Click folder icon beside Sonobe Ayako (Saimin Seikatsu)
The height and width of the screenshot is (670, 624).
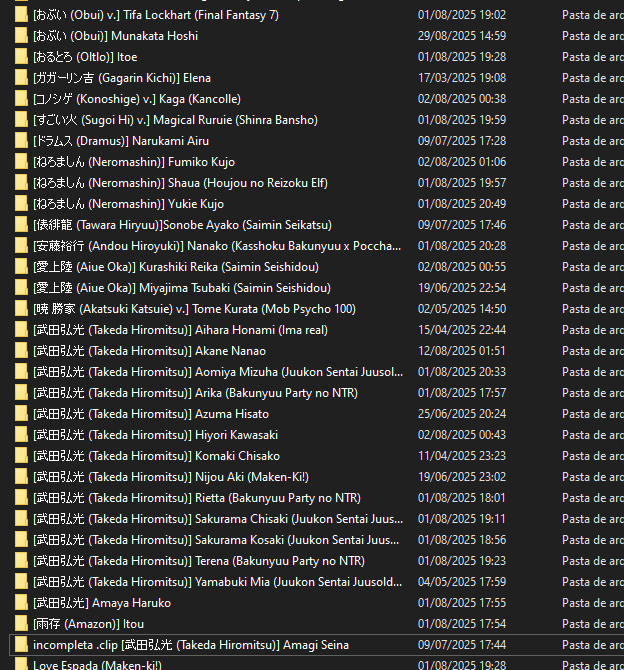pos(21,225)
